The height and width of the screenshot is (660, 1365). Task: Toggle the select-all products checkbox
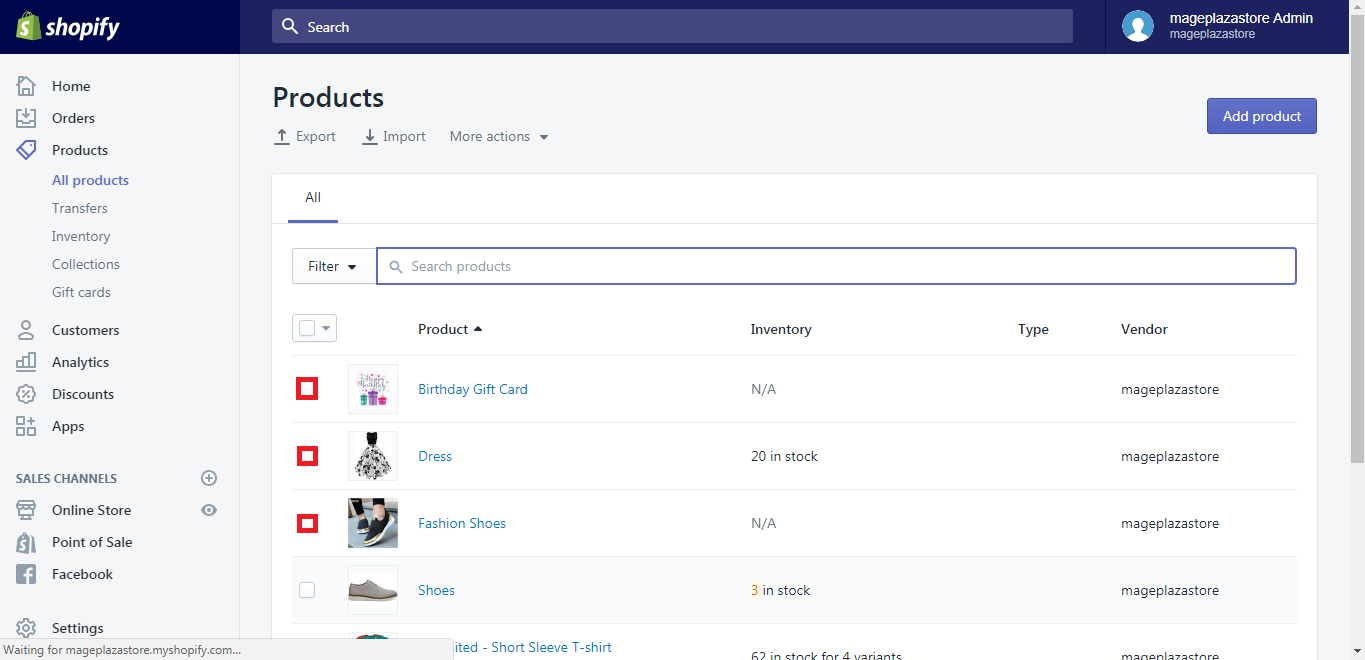point(307,328)
